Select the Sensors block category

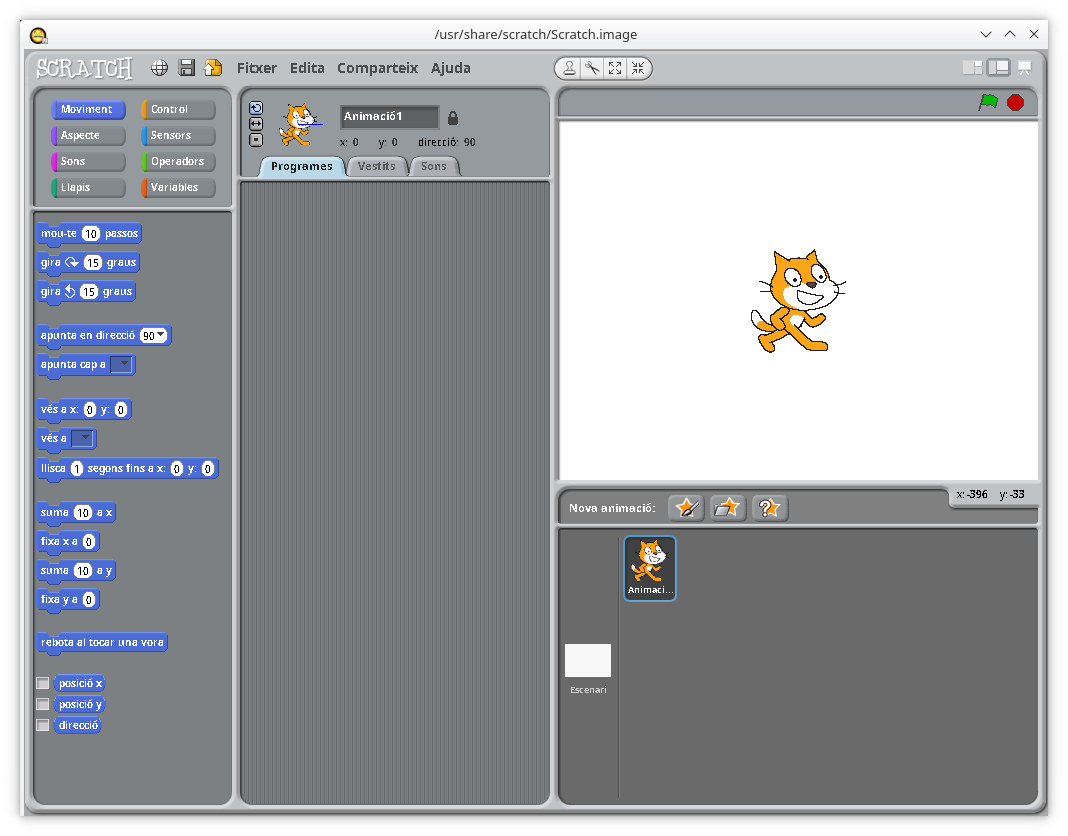tap(178, 135)
